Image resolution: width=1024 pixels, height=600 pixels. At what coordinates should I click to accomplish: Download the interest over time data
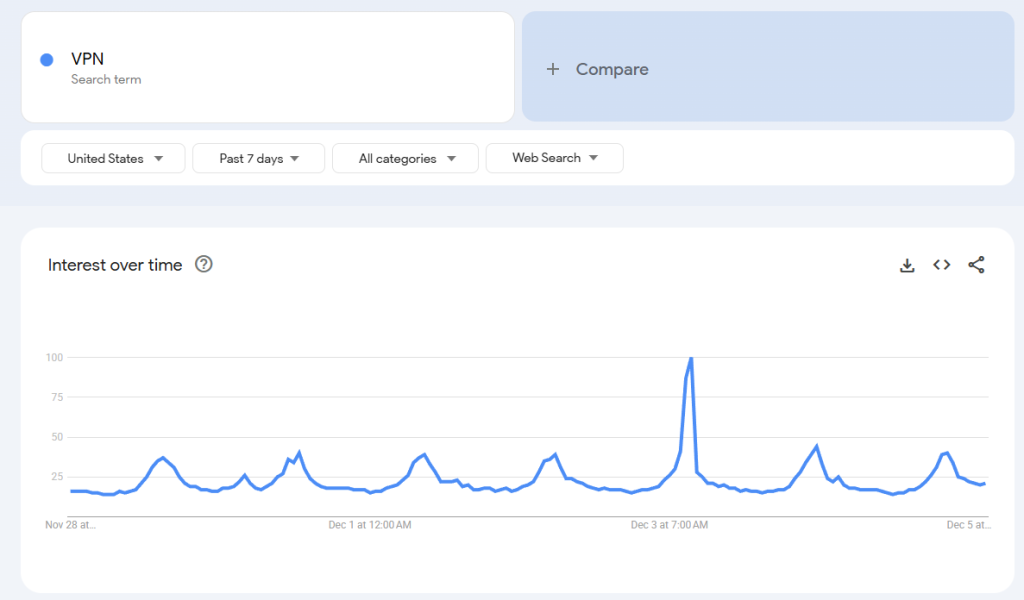[x=907, y=265]
